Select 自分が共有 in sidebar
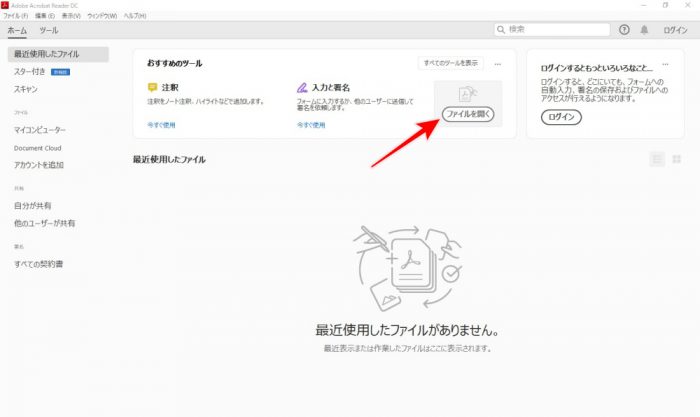The width and height of the screenshot is (700, 417). click(x=33, y=205)
